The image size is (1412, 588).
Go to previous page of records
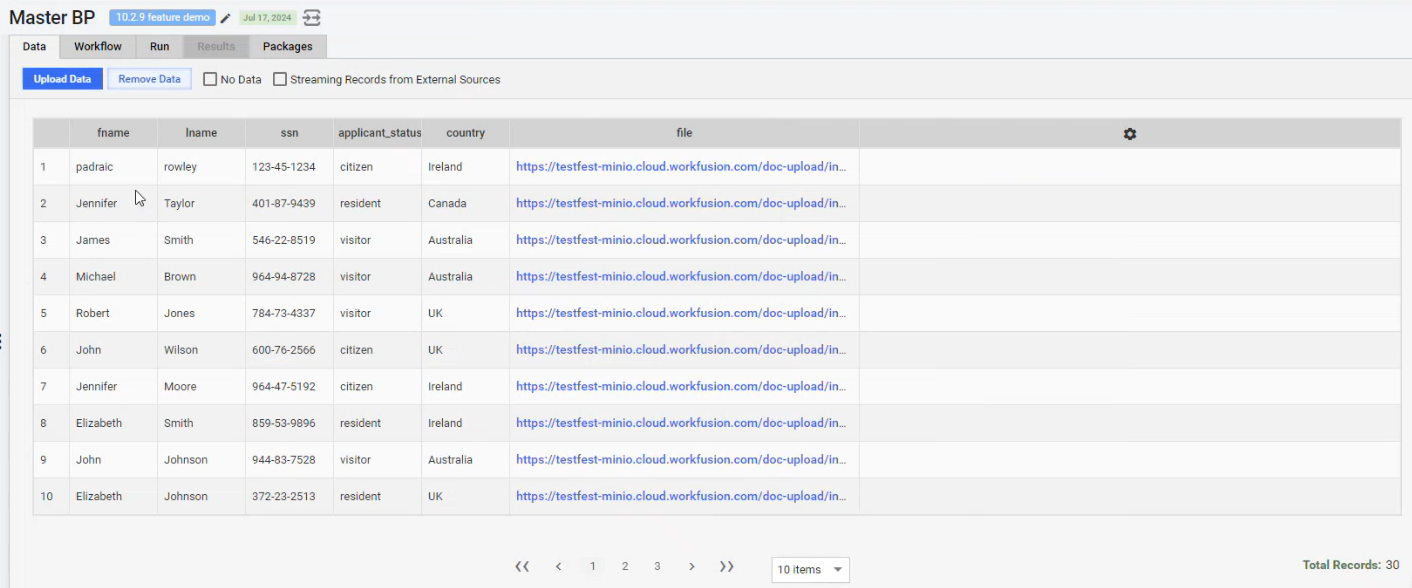coord(558,567)
